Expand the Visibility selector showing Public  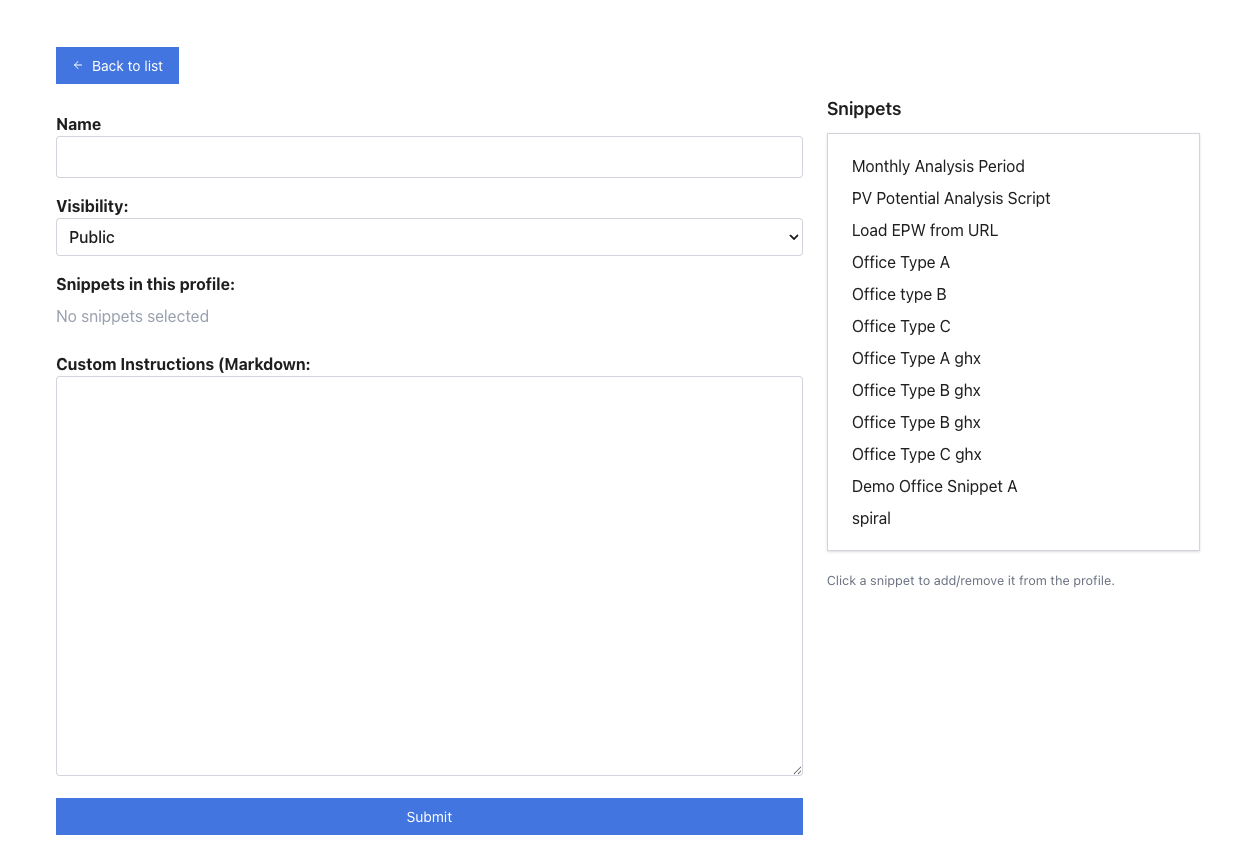[x=429, y=236]
